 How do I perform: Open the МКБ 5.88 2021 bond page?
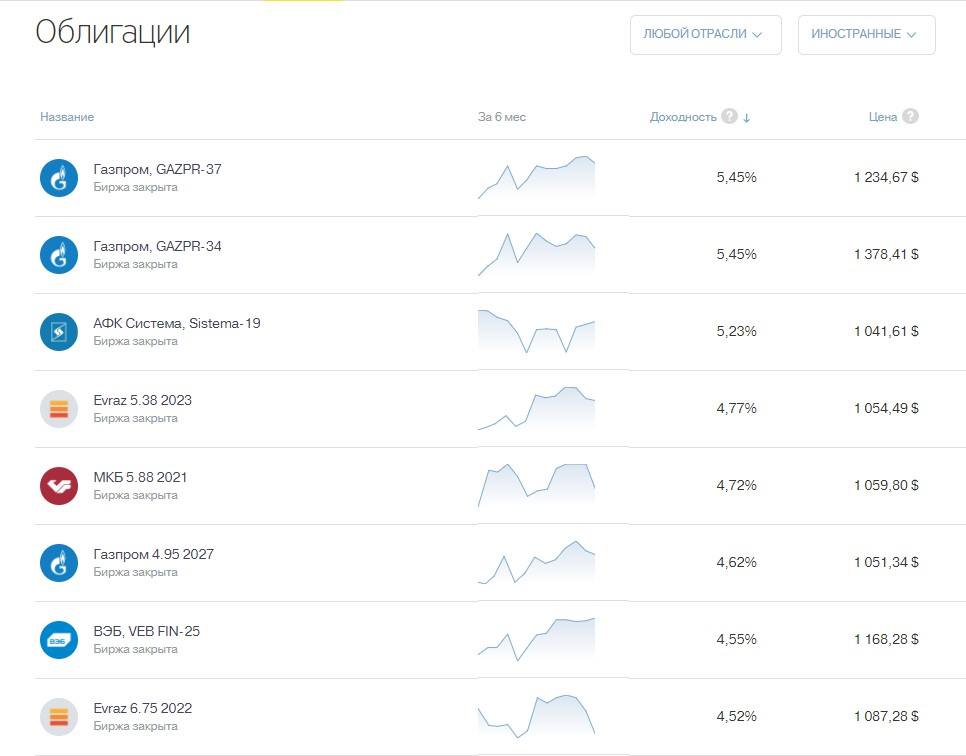pos(140,477)
